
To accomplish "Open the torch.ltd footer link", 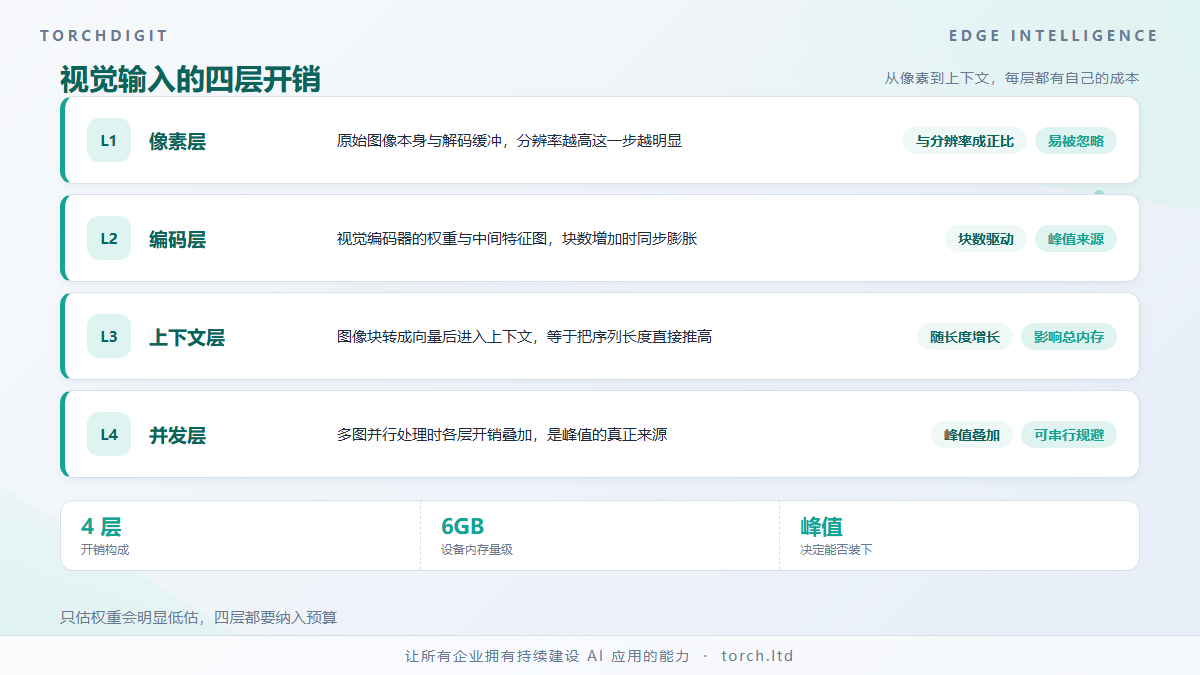I will tap(757, 656).
